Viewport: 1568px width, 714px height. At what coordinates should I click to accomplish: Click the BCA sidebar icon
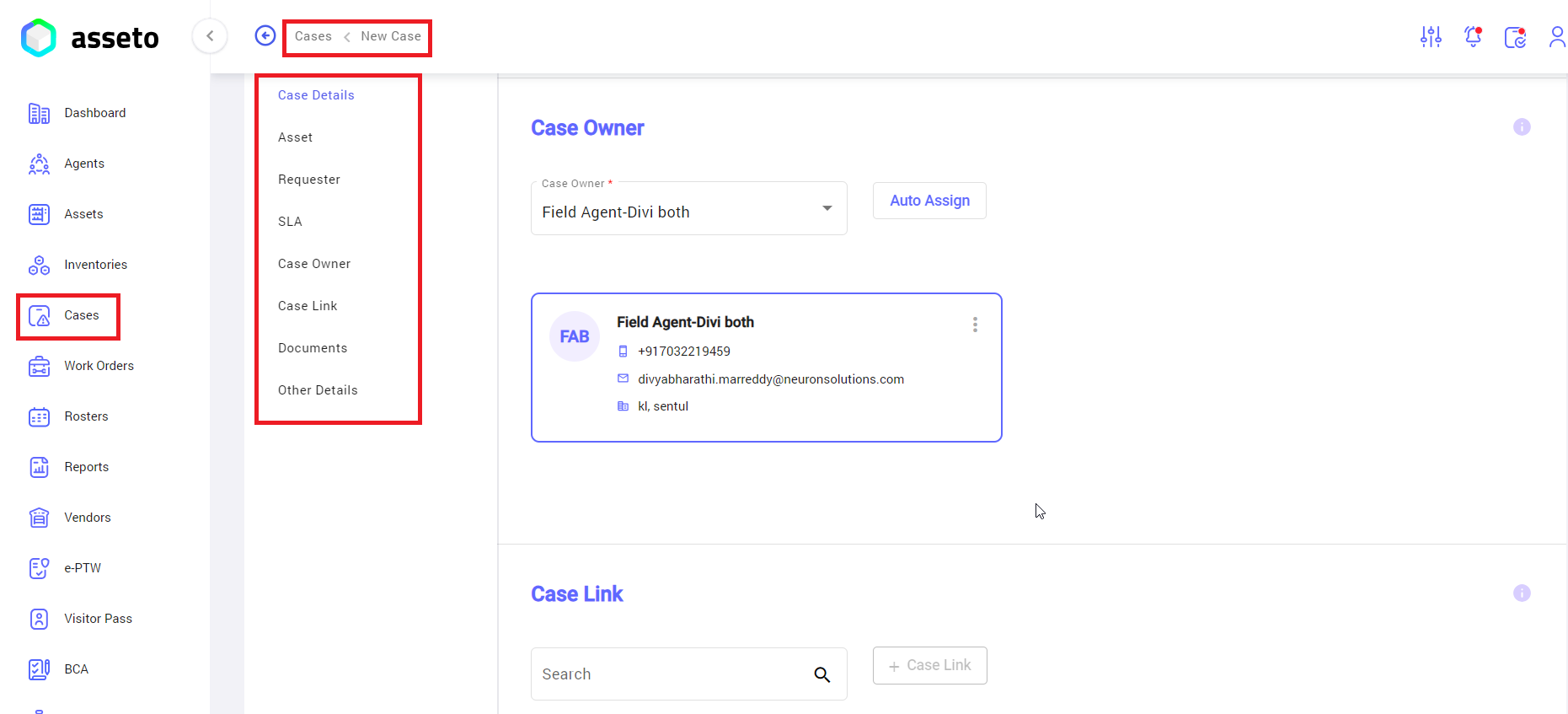click(x=39, y=669)
